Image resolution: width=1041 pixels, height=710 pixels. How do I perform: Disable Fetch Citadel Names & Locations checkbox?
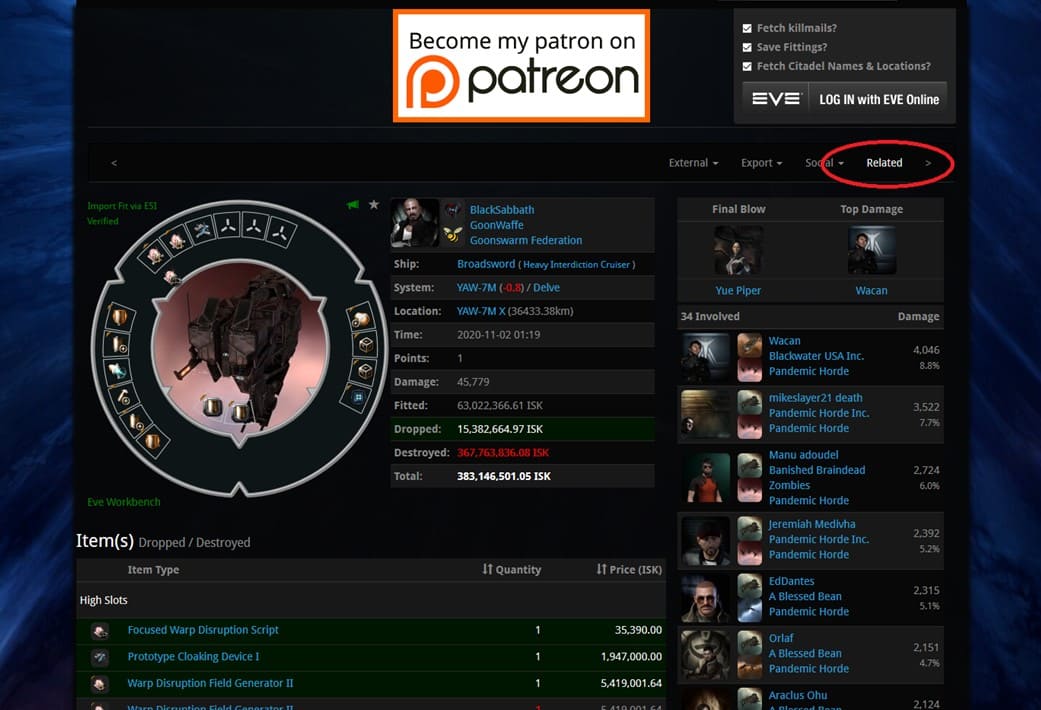pos(747,66)
